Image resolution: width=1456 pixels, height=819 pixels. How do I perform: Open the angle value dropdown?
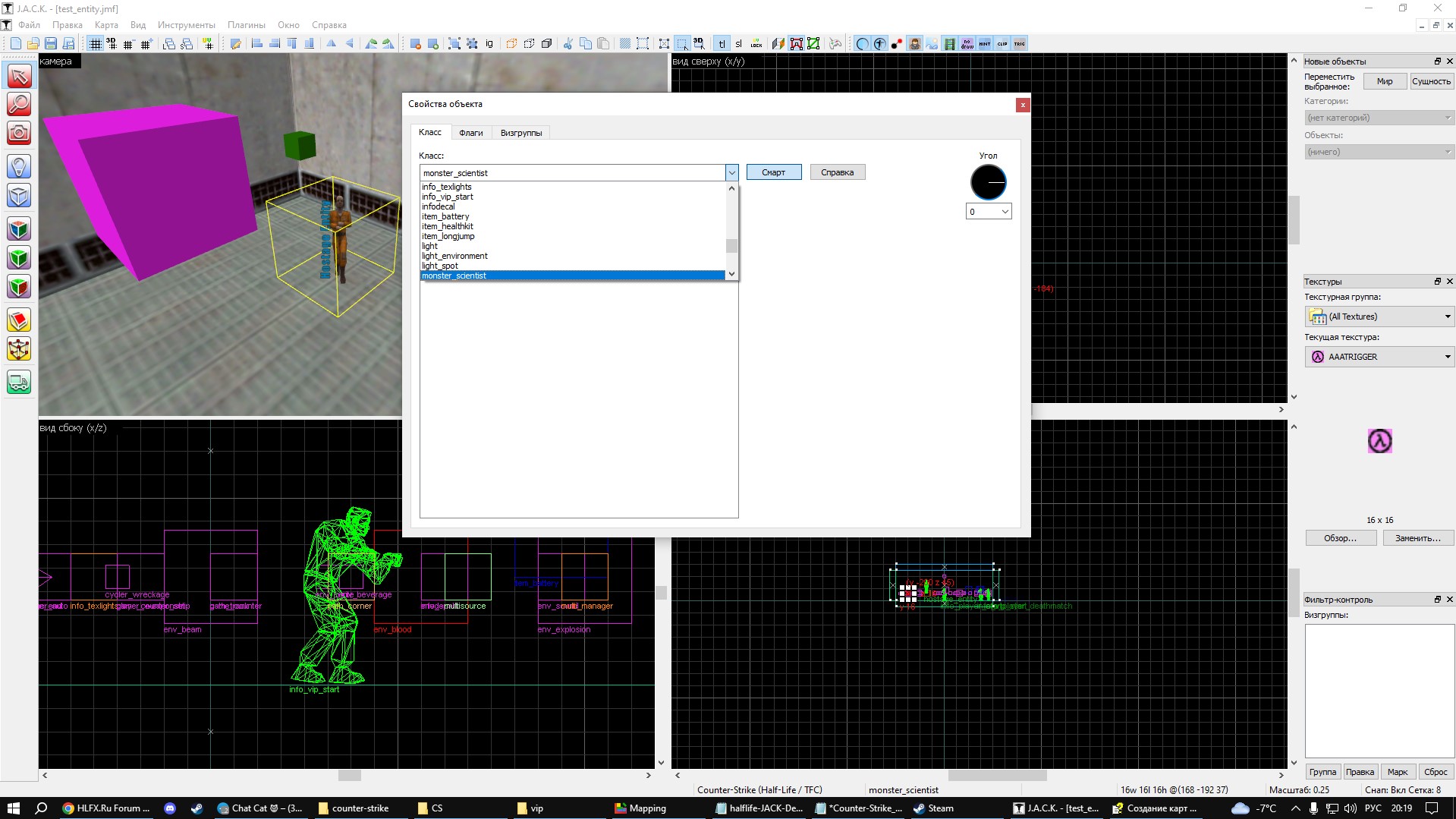click(x=1005, y=212)
